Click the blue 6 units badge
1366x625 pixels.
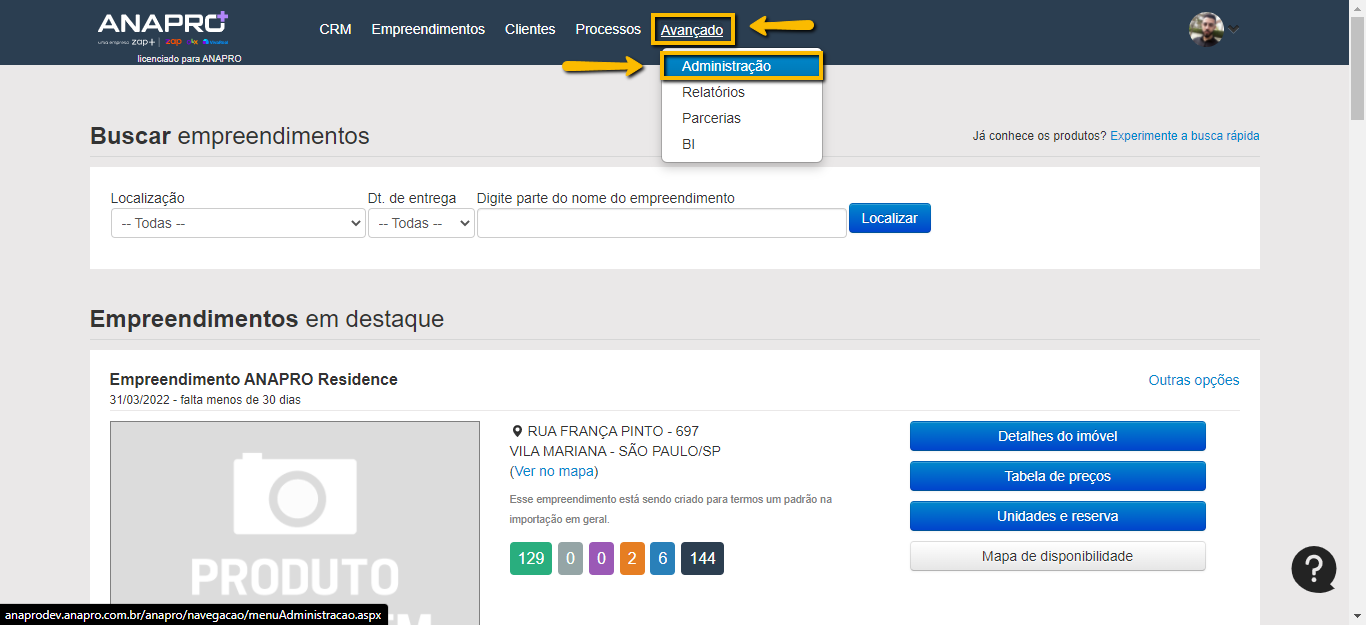[x=662, y=558]
